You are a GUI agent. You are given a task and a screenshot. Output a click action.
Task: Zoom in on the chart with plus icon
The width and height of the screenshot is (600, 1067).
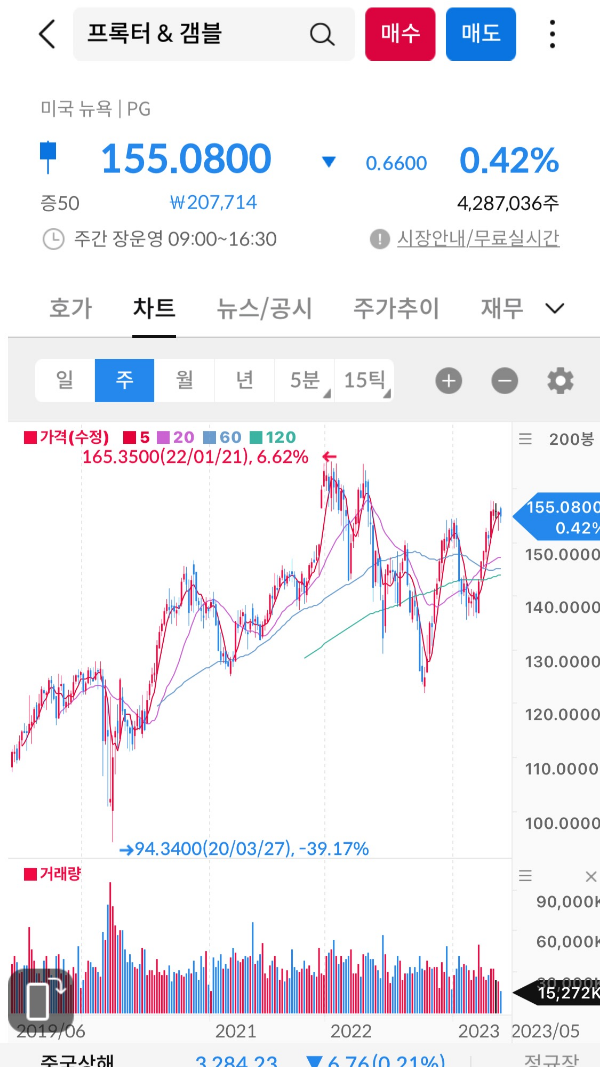[448, 381]
